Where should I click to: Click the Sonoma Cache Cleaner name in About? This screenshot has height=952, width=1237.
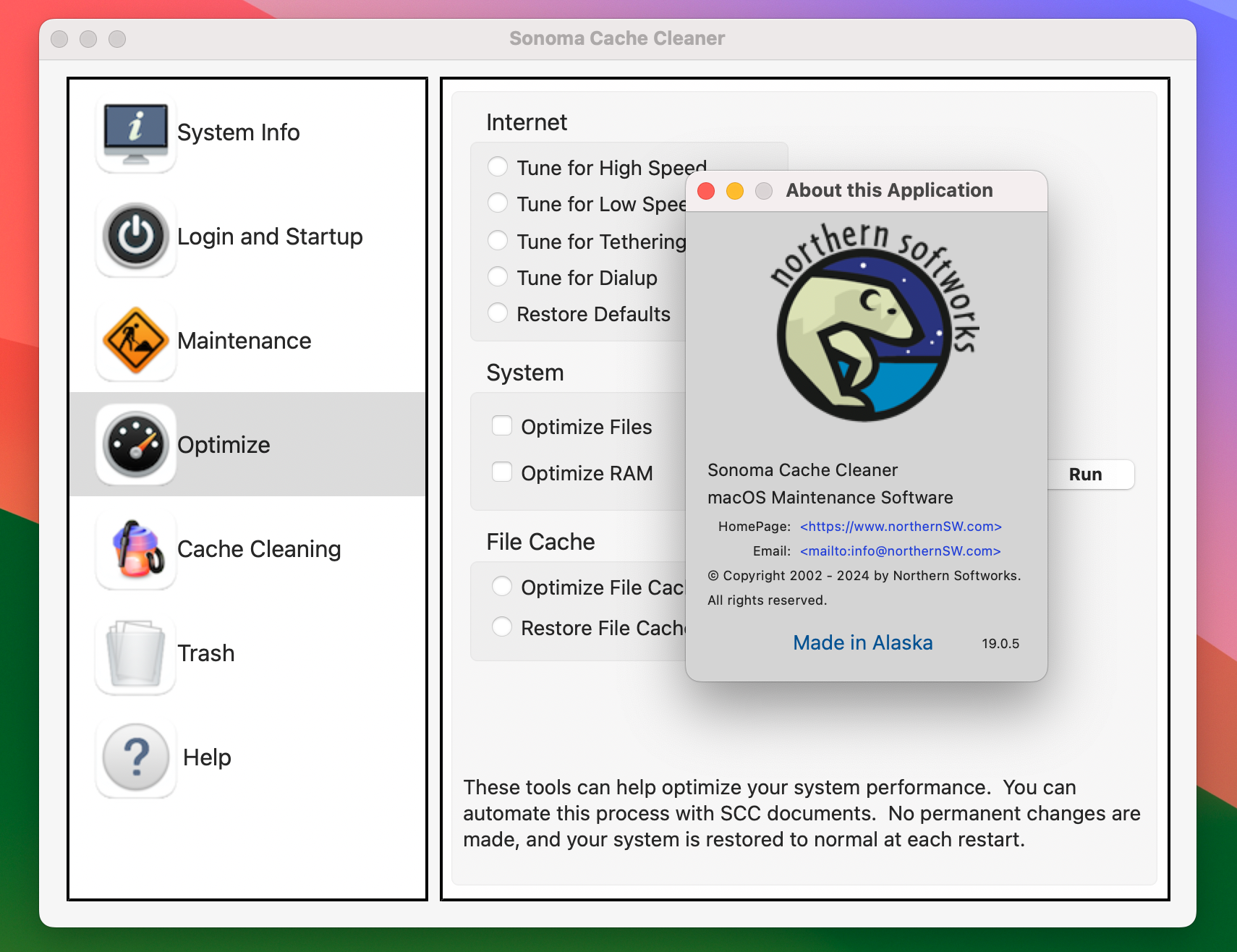tap(802, 470)
